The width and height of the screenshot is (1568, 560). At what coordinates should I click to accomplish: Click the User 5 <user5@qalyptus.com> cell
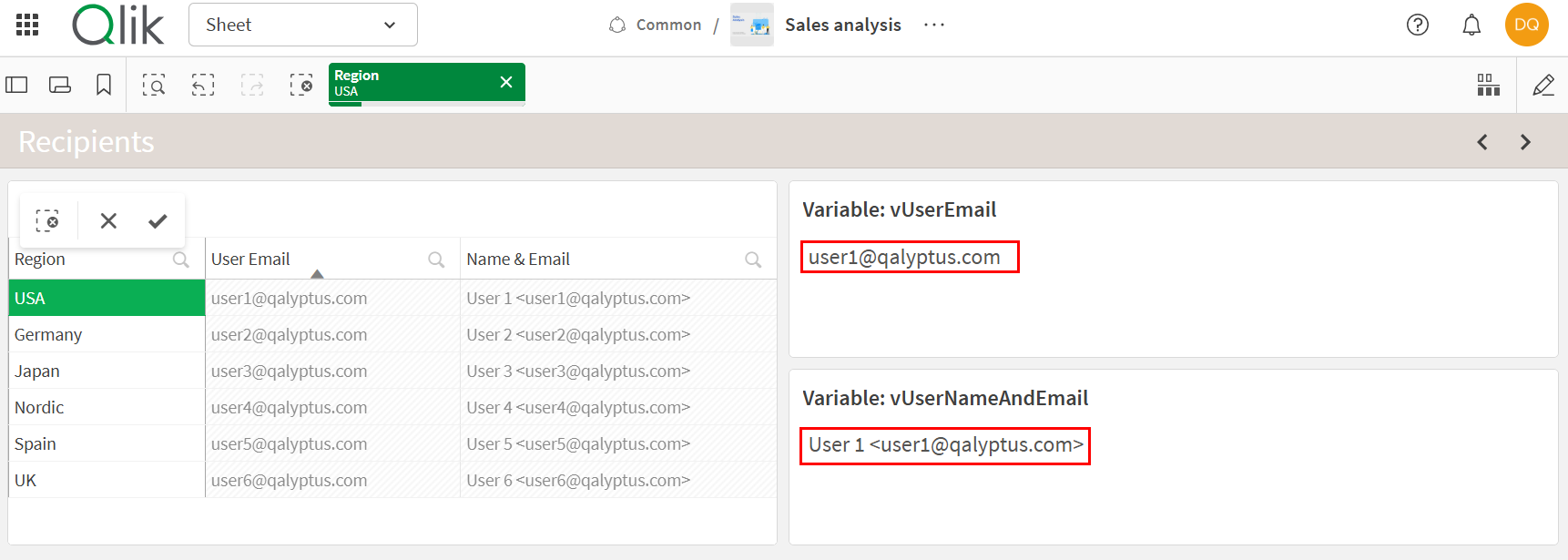[618, 443]
